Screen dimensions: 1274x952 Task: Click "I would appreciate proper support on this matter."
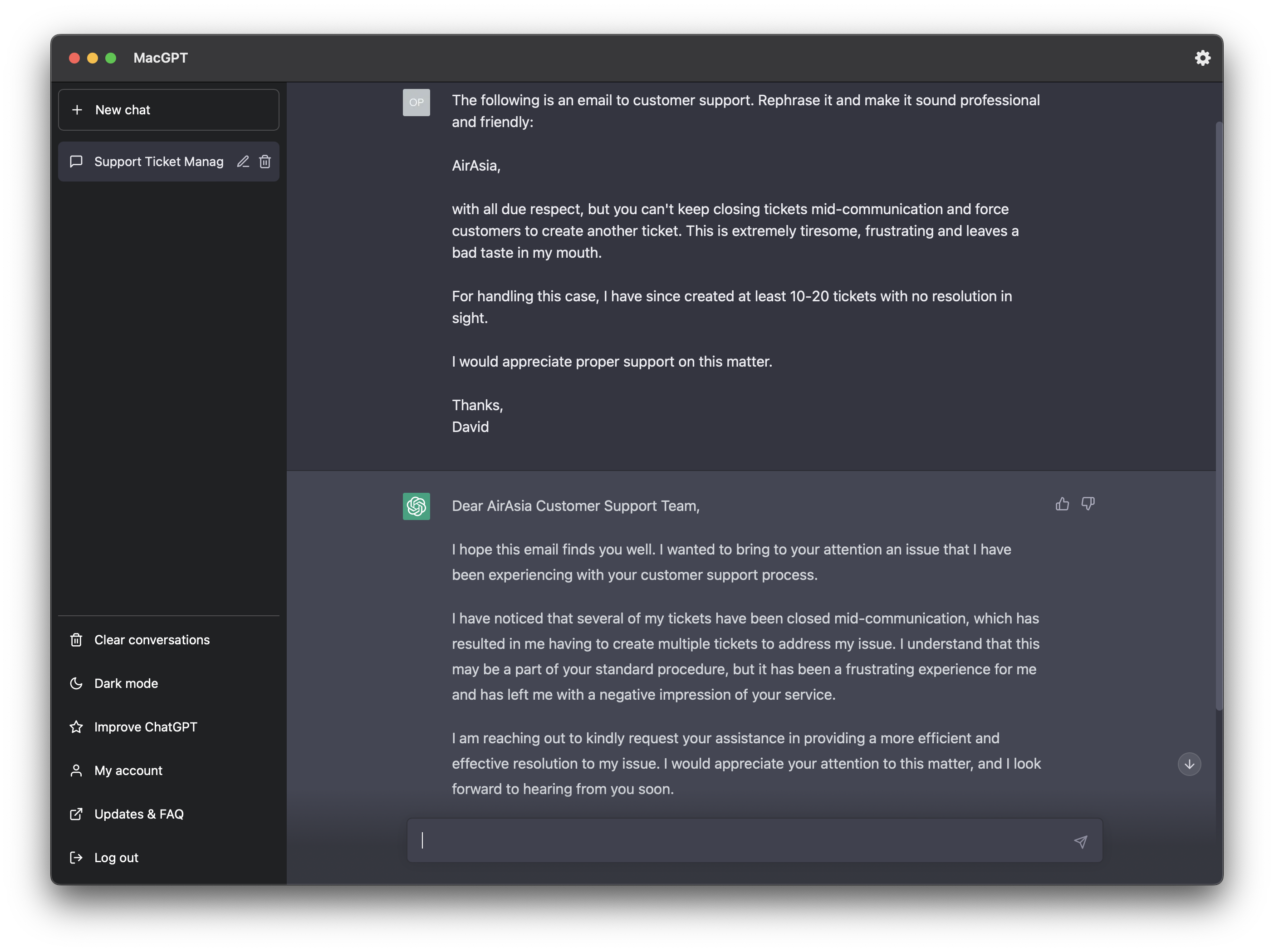point(612,362)
